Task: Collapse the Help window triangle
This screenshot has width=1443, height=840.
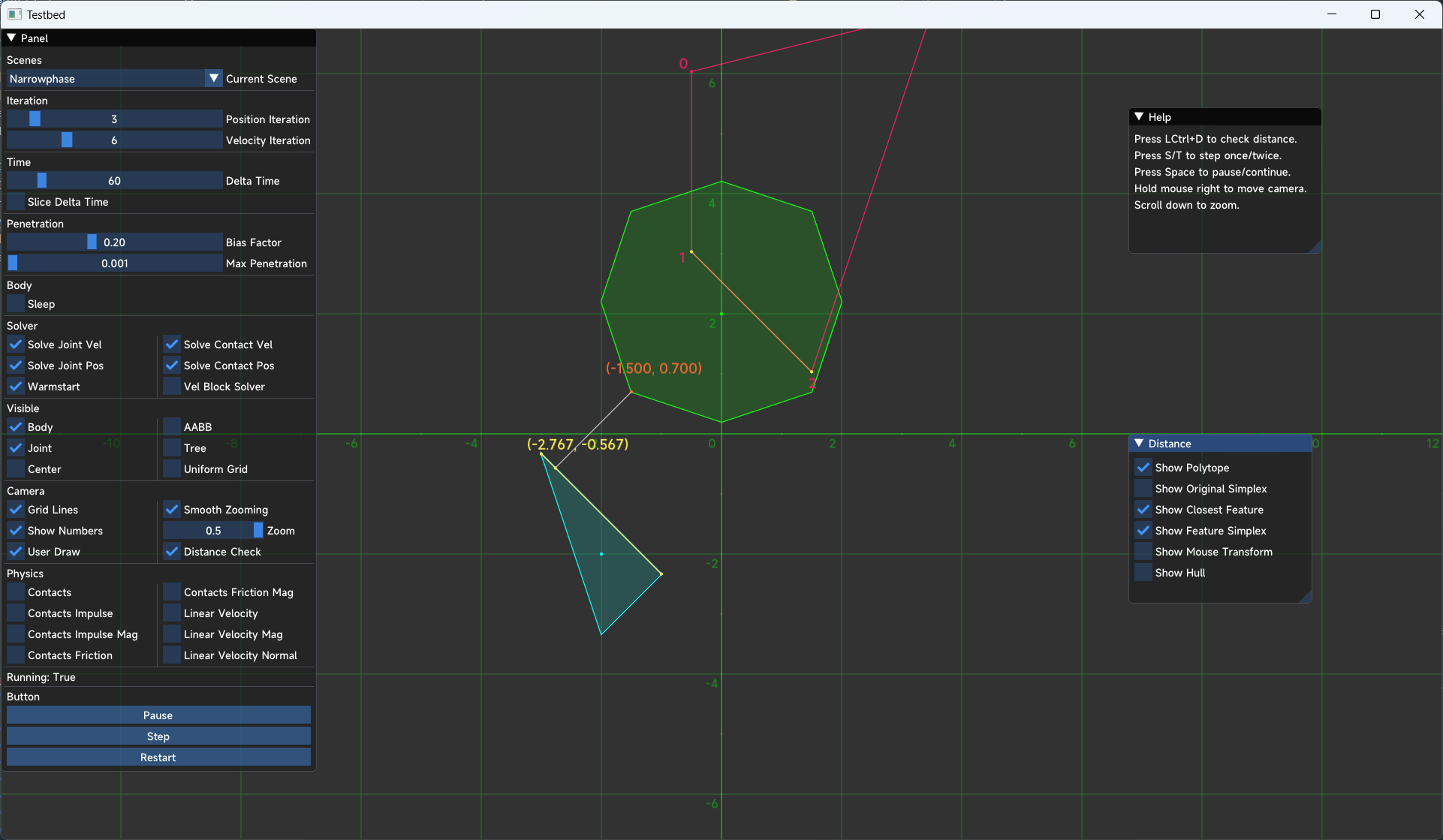Action: point(1139,117)
